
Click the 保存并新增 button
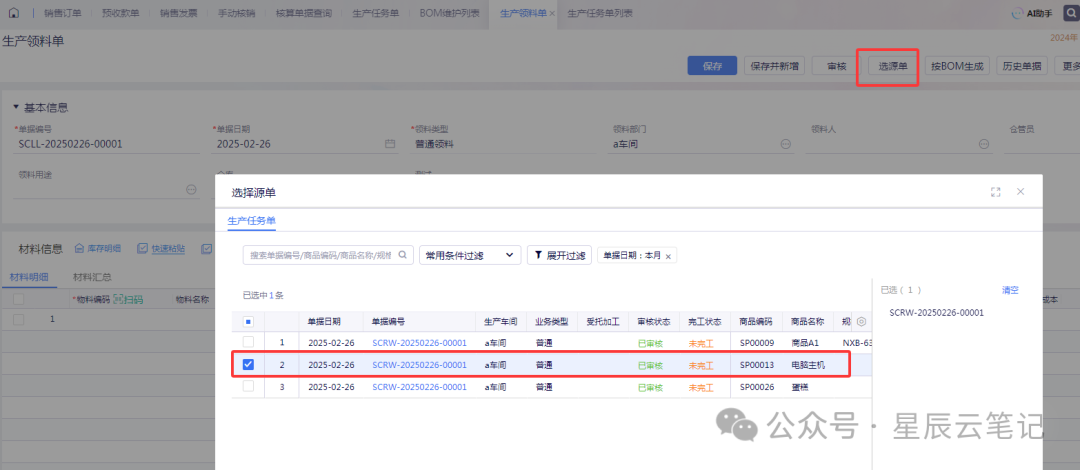[x=775, y=66]
